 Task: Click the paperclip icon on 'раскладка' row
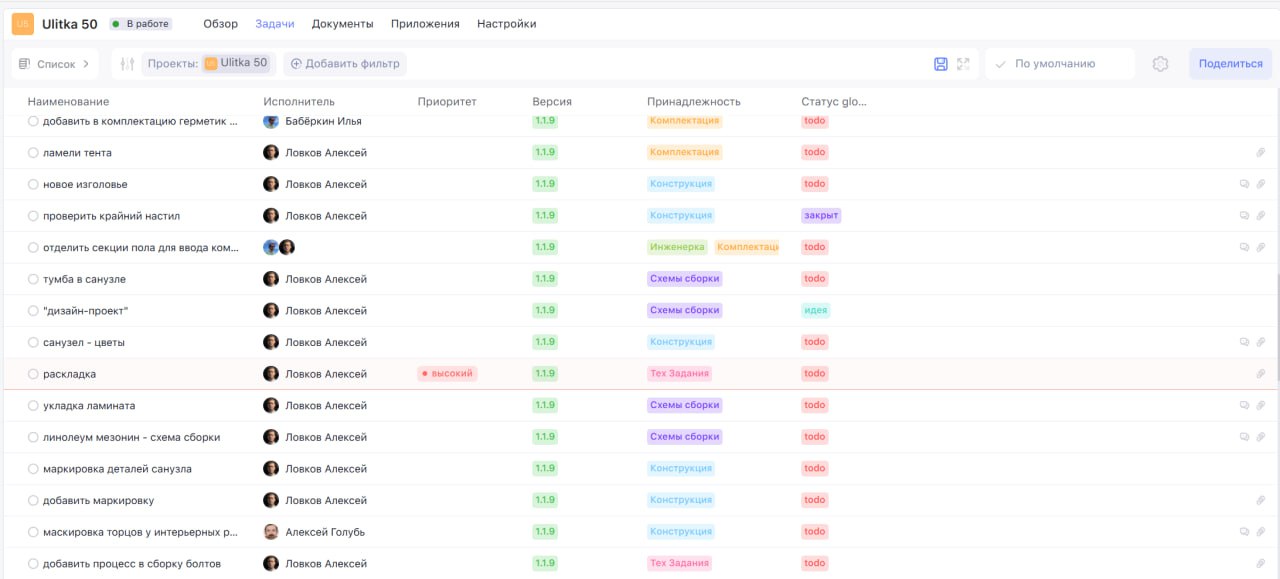tap(1261, 374)
